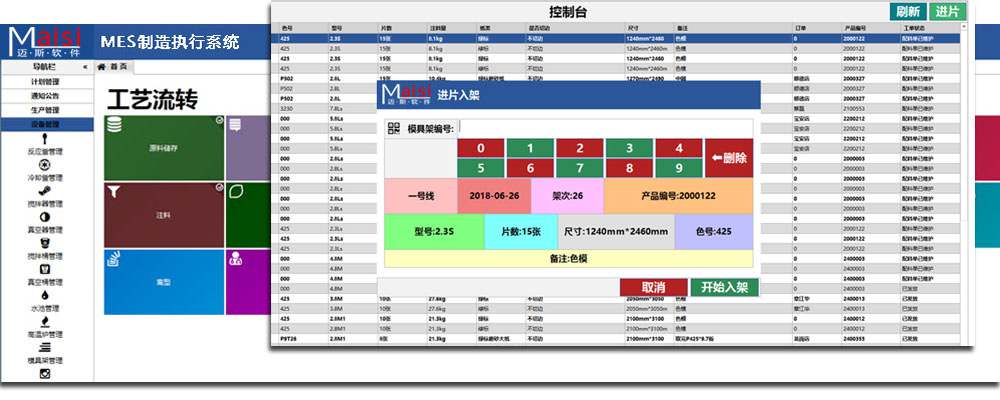Click the 开始入架 button
The height and width of the screenshot is (400, 1000).
click(x=725, y=287)
